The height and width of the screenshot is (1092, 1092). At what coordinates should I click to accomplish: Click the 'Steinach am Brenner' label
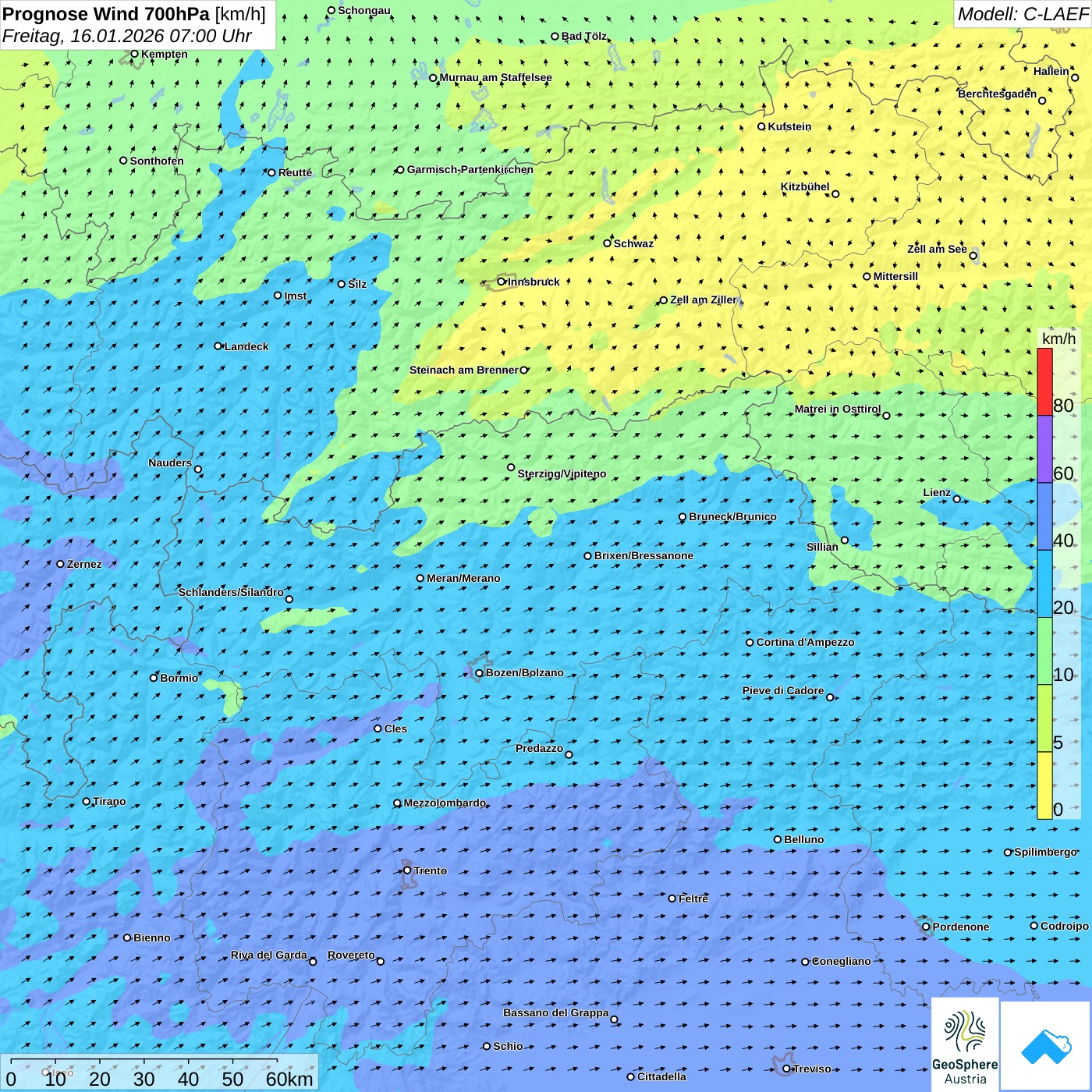coord(463,370)
